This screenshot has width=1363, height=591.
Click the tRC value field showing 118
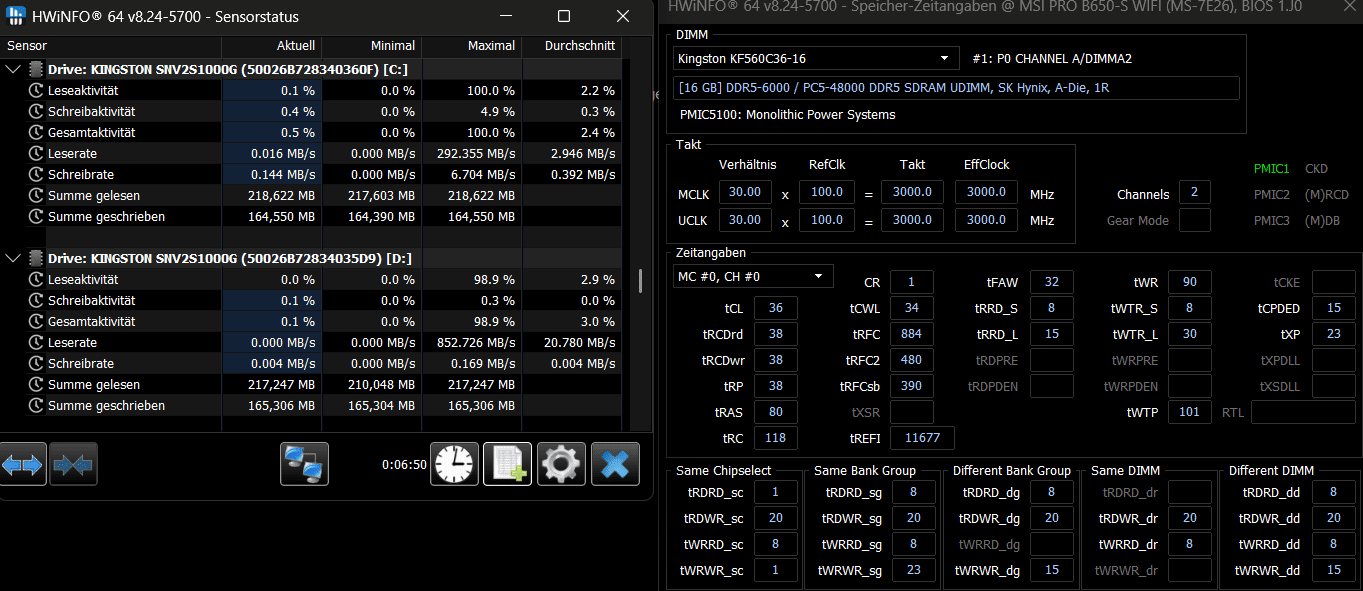[x=776, y=438]
